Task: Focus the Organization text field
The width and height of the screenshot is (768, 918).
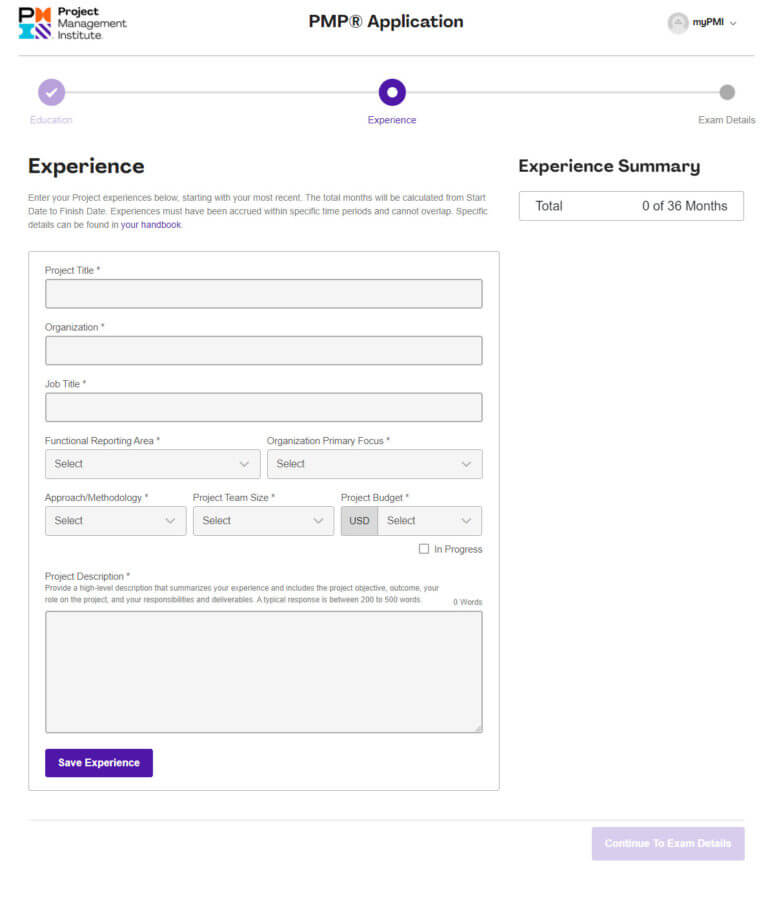Action: [x=263, y=350]
